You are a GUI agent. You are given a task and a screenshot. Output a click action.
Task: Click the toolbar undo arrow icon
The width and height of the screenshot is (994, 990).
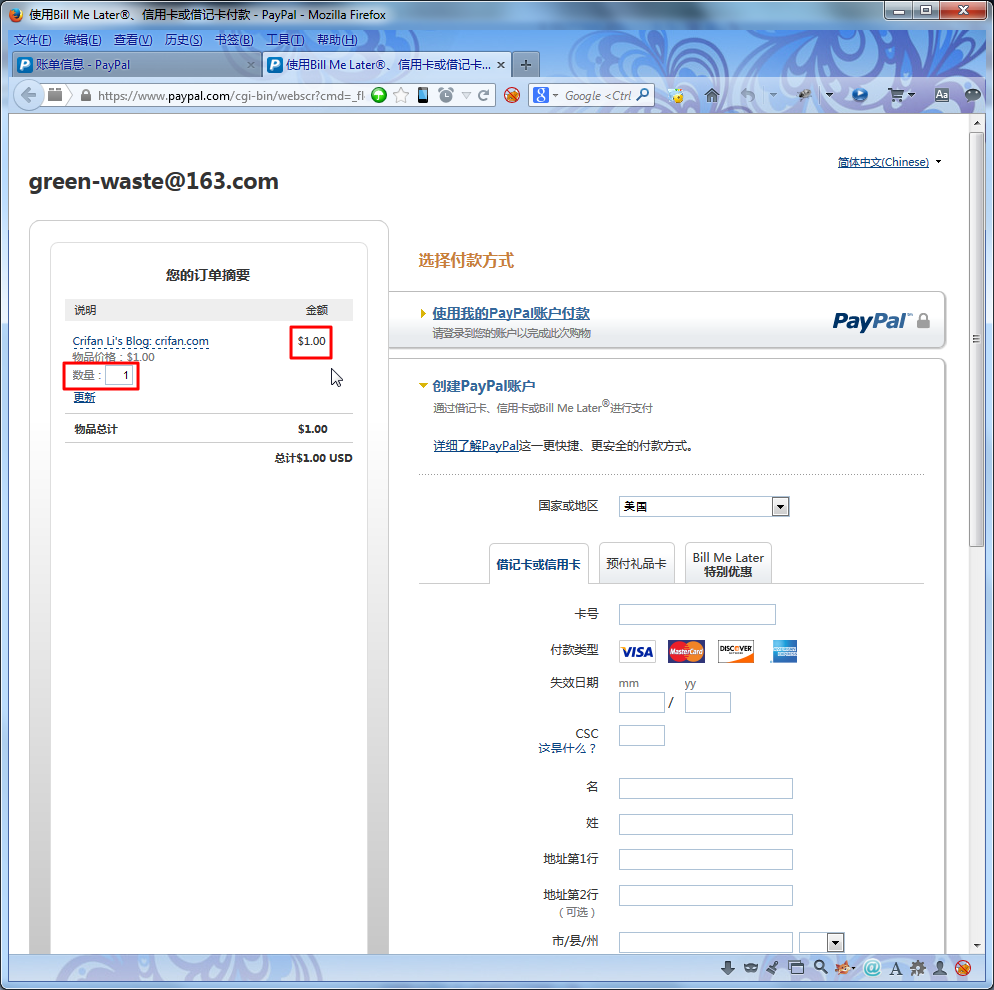(x=748, y=96)
